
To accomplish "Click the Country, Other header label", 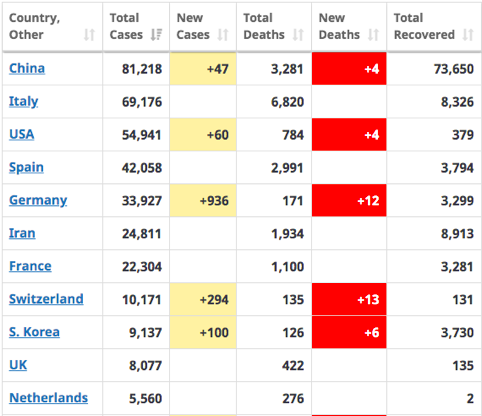I will (x=34, y=26).
